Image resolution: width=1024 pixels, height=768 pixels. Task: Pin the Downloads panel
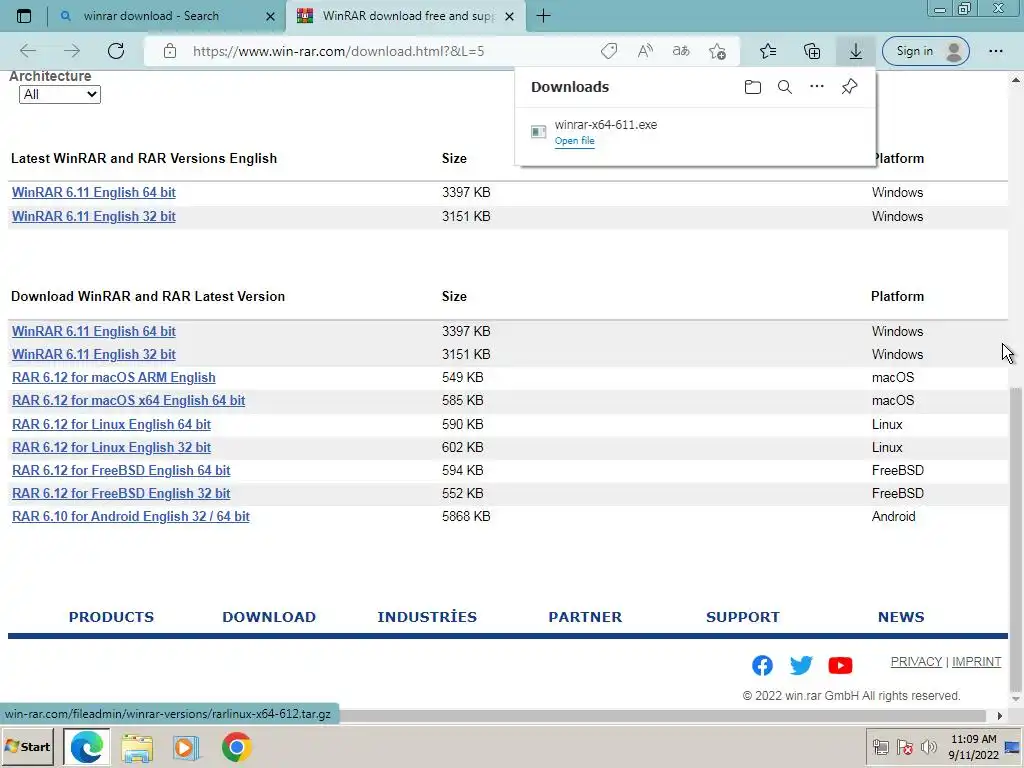[x=849, y=86]
